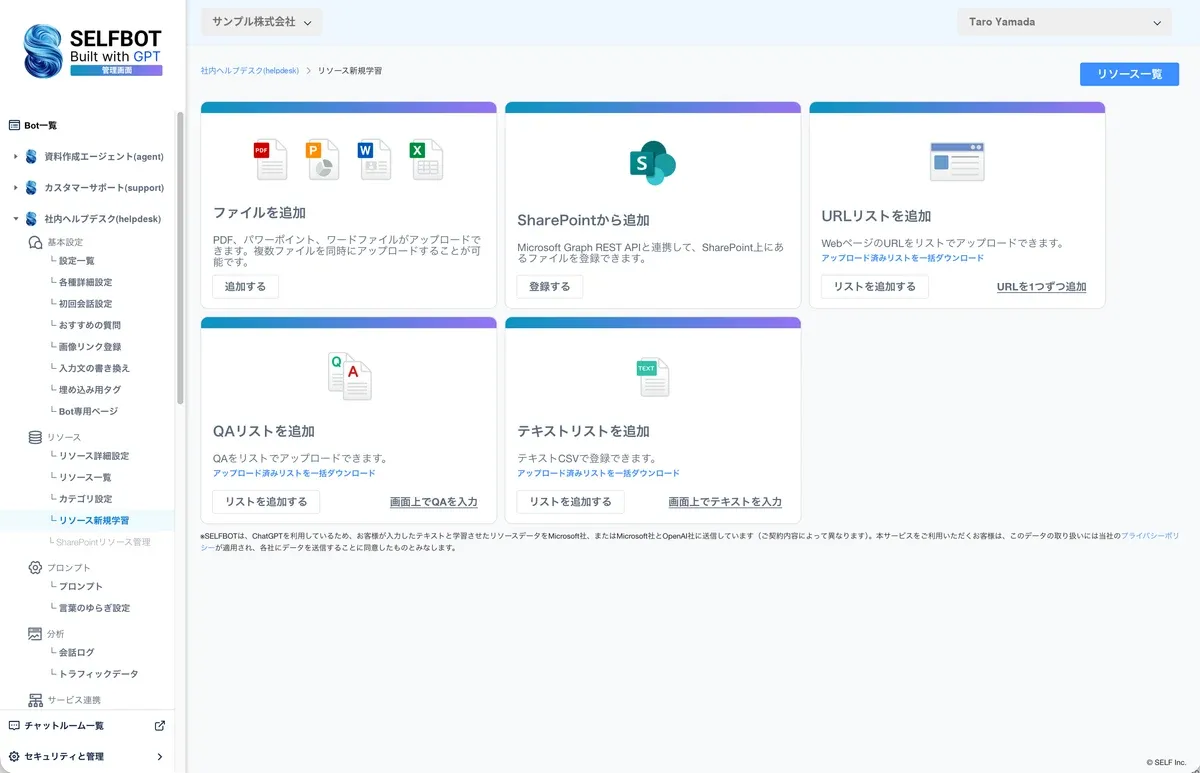Click the 分析 chart icon
1200x773 pixels.
[35, 634]
